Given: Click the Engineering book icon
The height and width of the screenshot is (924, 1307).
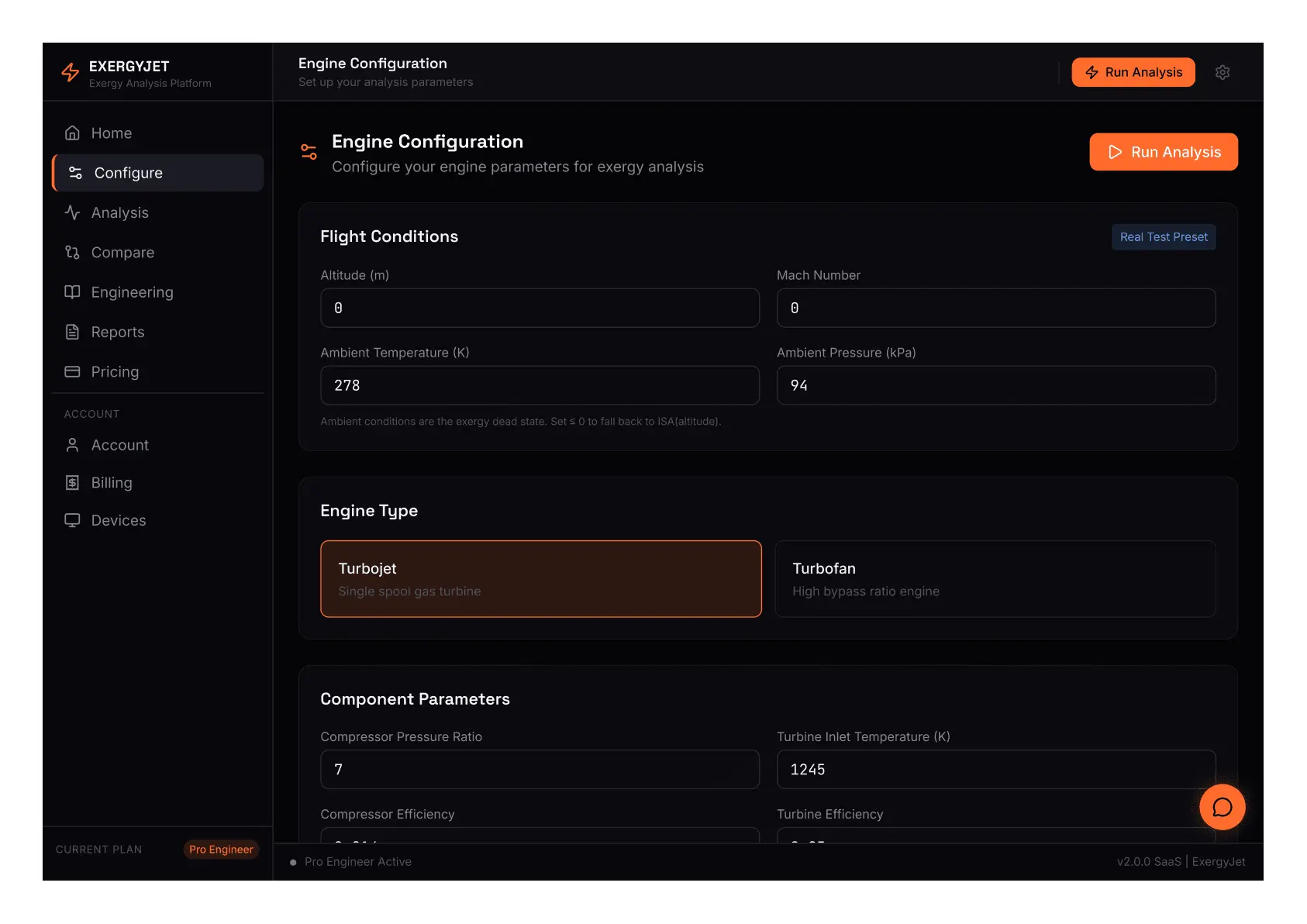Looking at the screenshot, I should click(72, 292).
